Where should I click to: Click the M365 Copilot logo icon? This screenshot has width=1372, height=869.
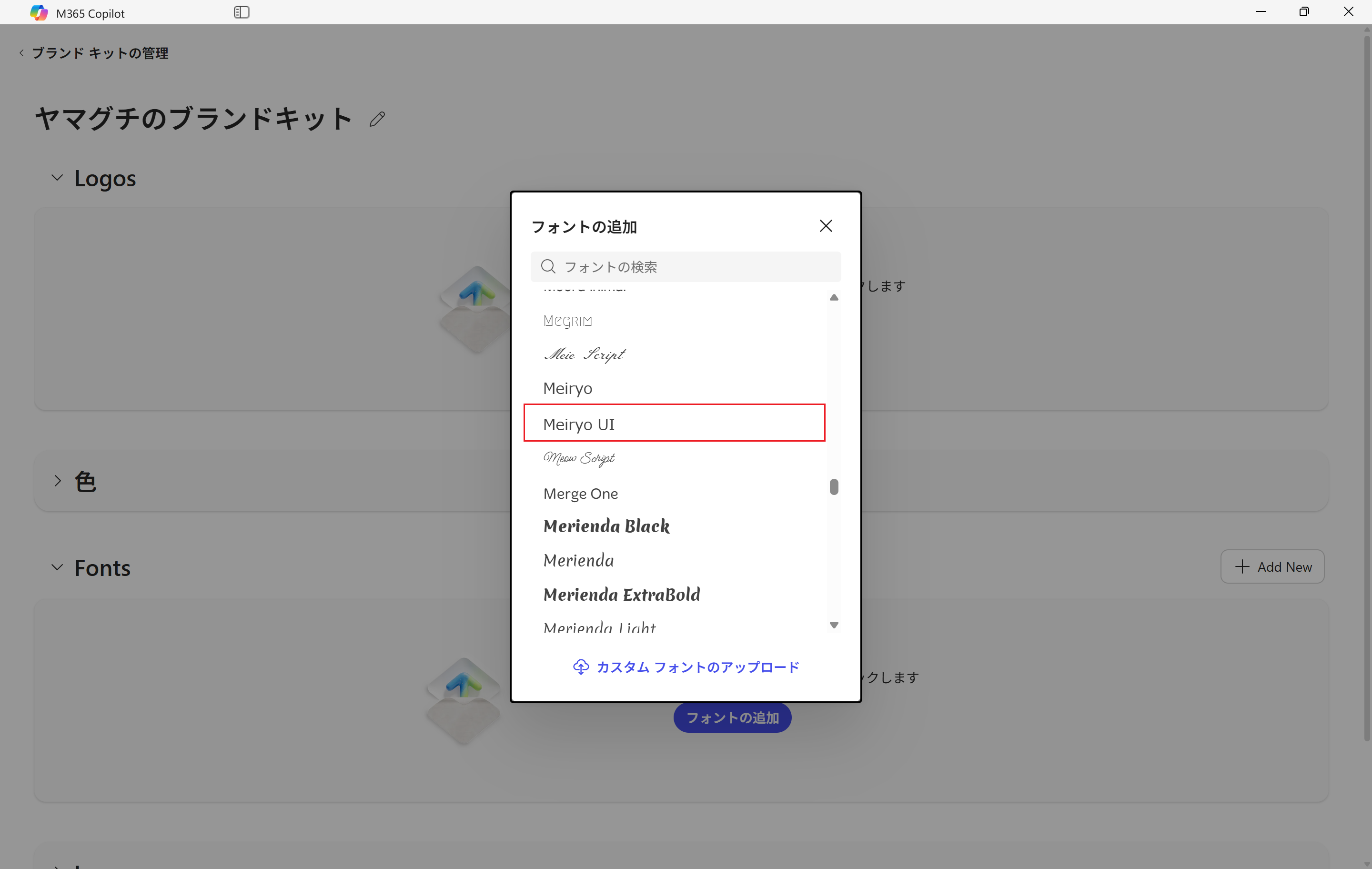point(39,12)
